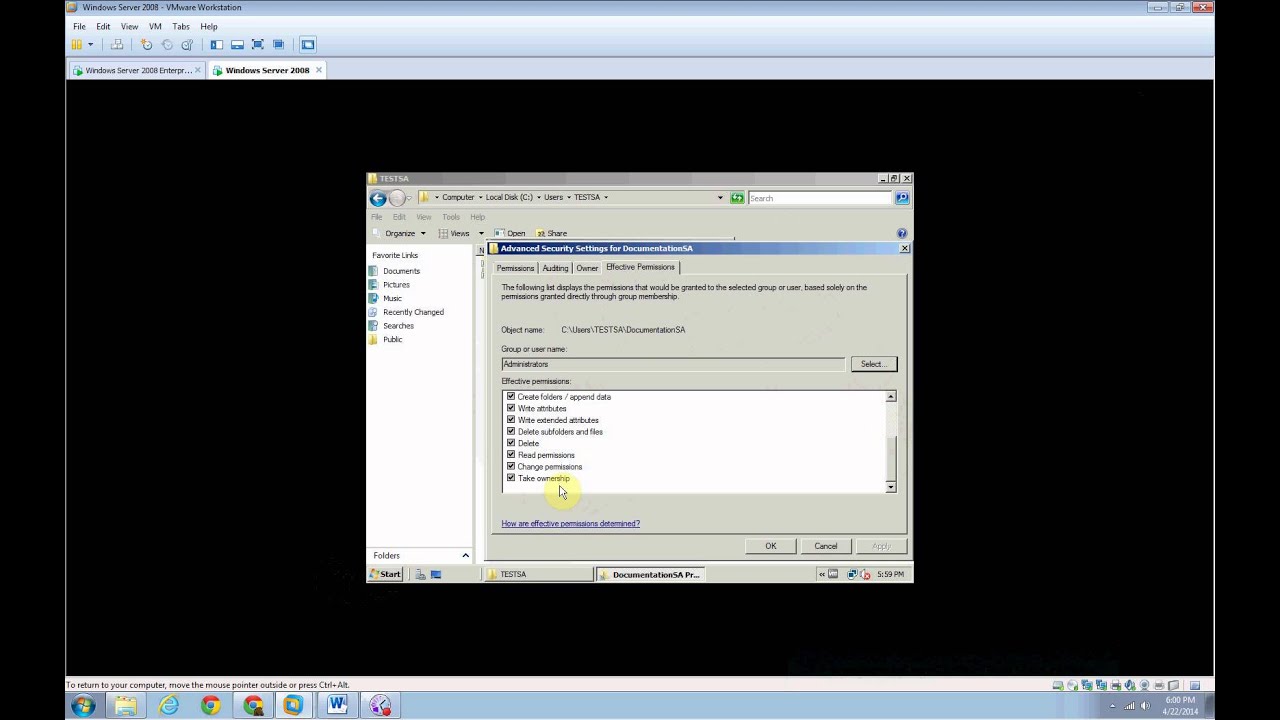Show hidden guest tray icons chevron

coord(822,574)
